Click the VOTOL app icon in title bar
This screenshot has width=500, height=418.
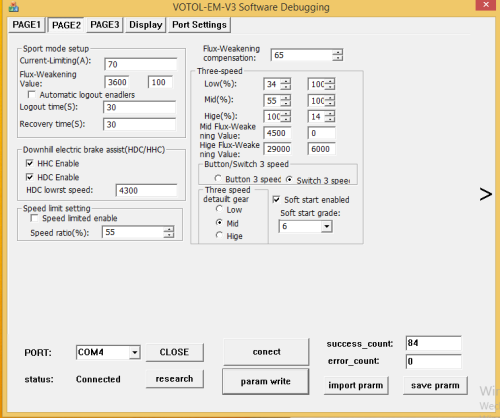[13, 7]
